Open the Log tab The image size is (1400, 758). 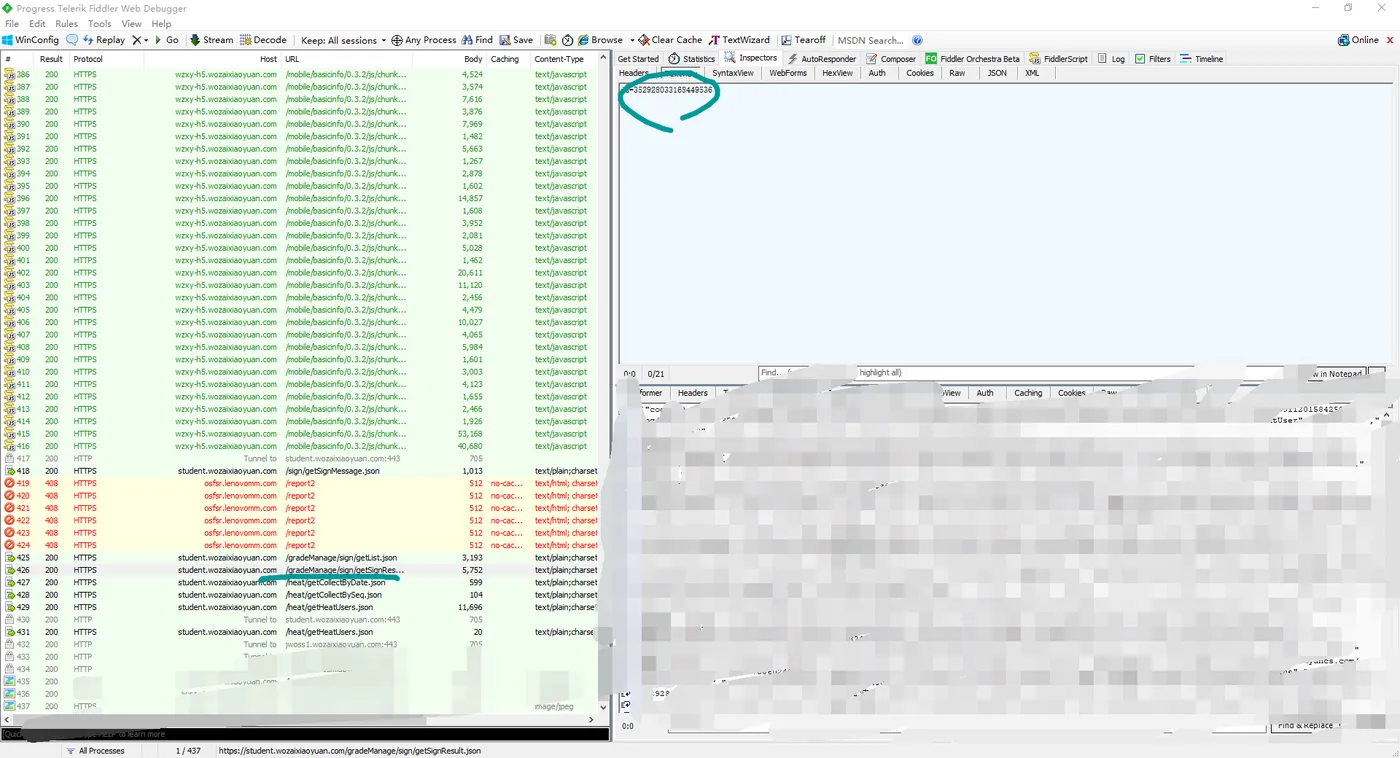1111,59
